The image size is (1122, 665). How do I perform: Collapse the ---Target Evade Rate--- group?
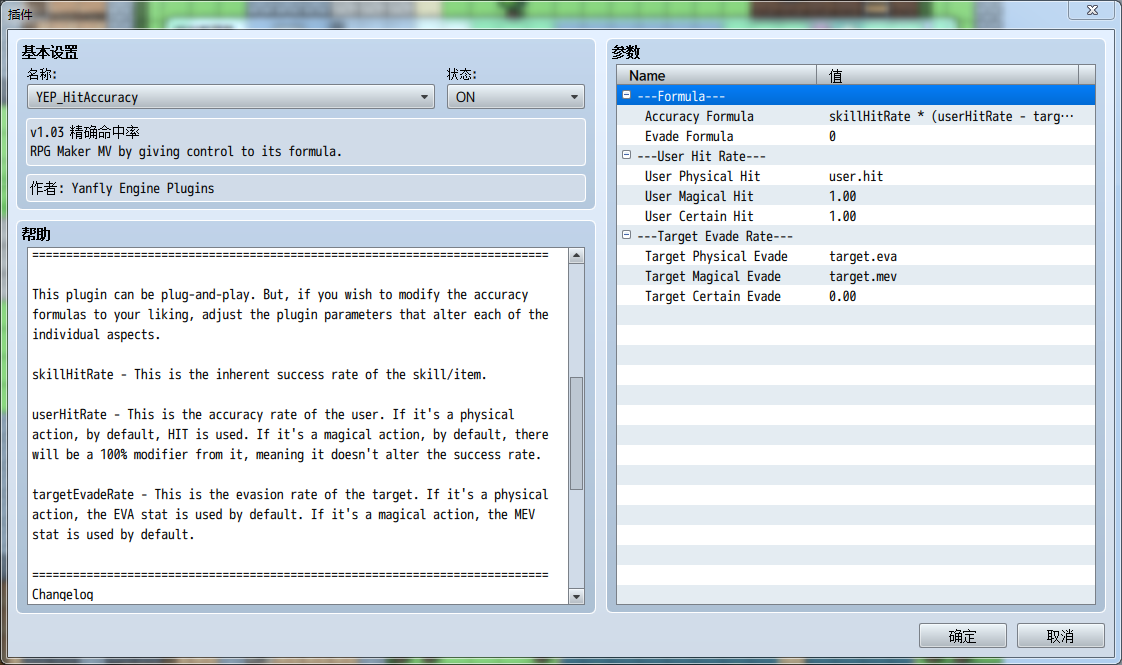pos(626,236)
